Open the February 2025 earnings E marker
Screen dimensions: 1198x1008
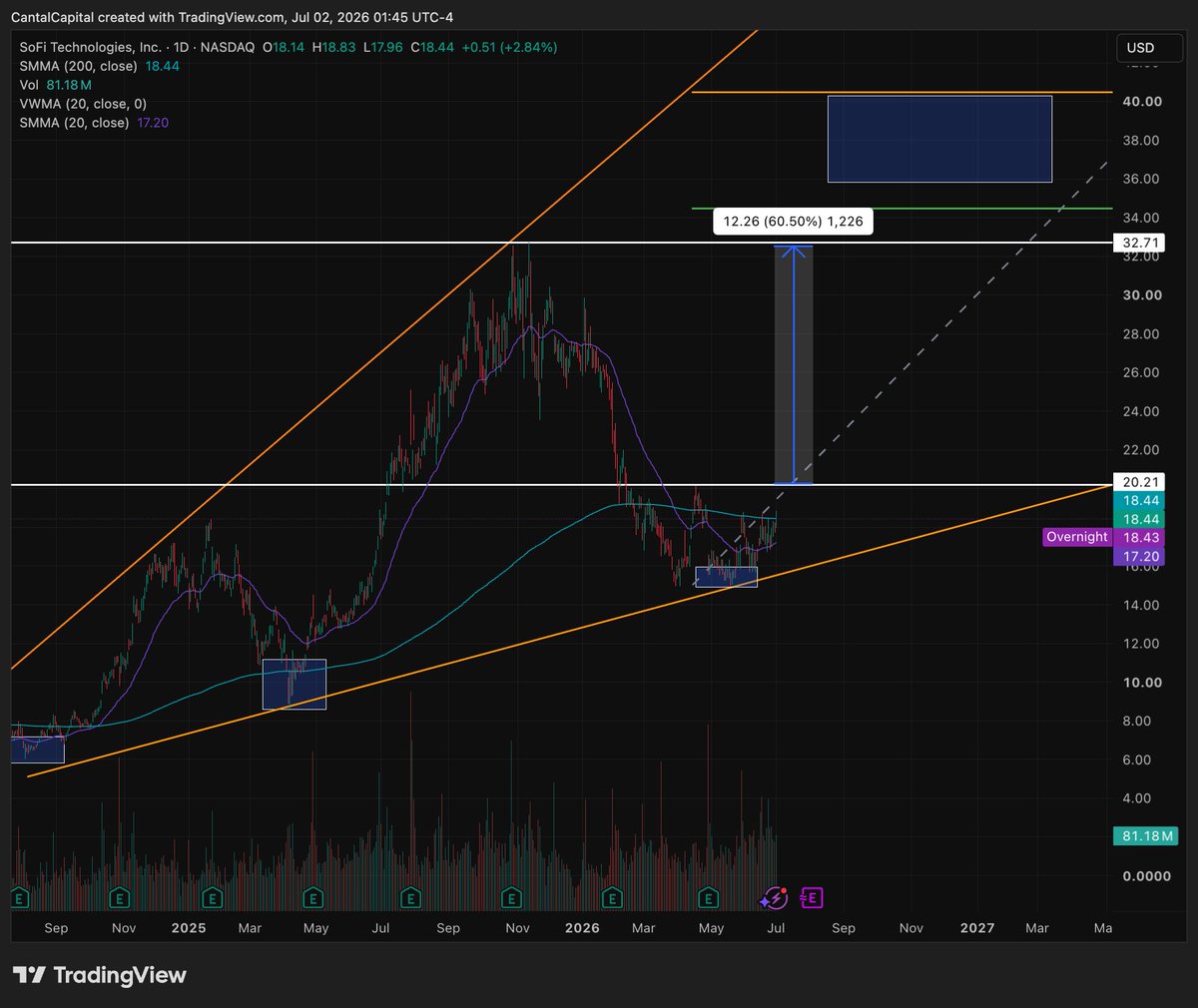pos(212,898)
